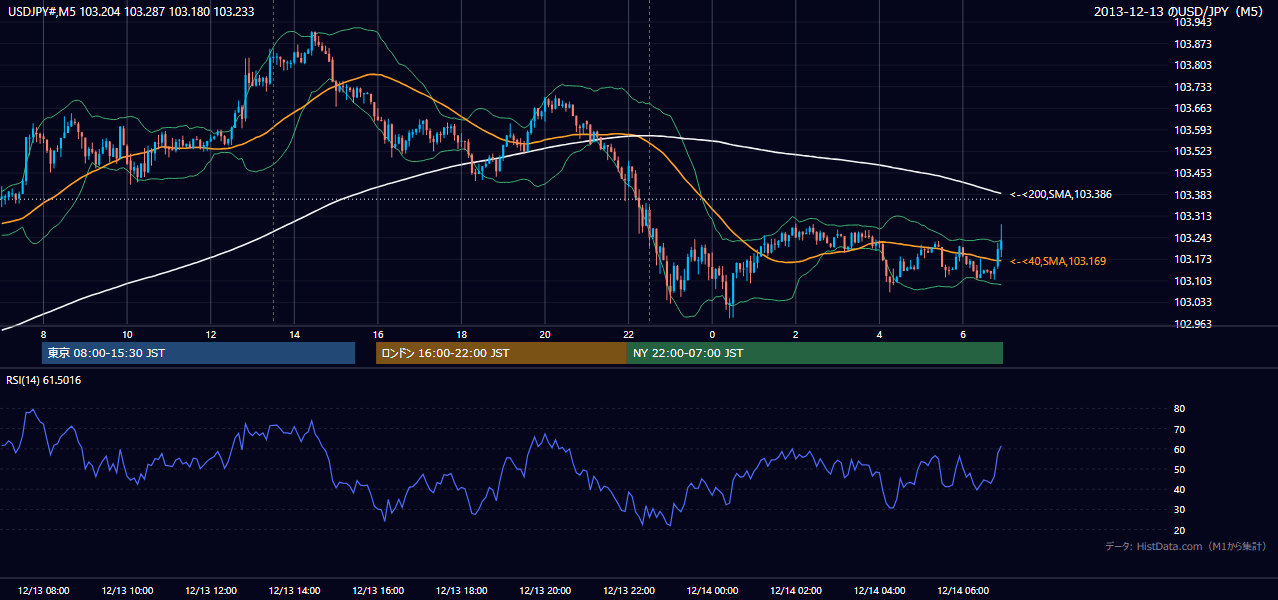
Task: Click the 40,SMA,103.169 label
Action: [1058, 261]
